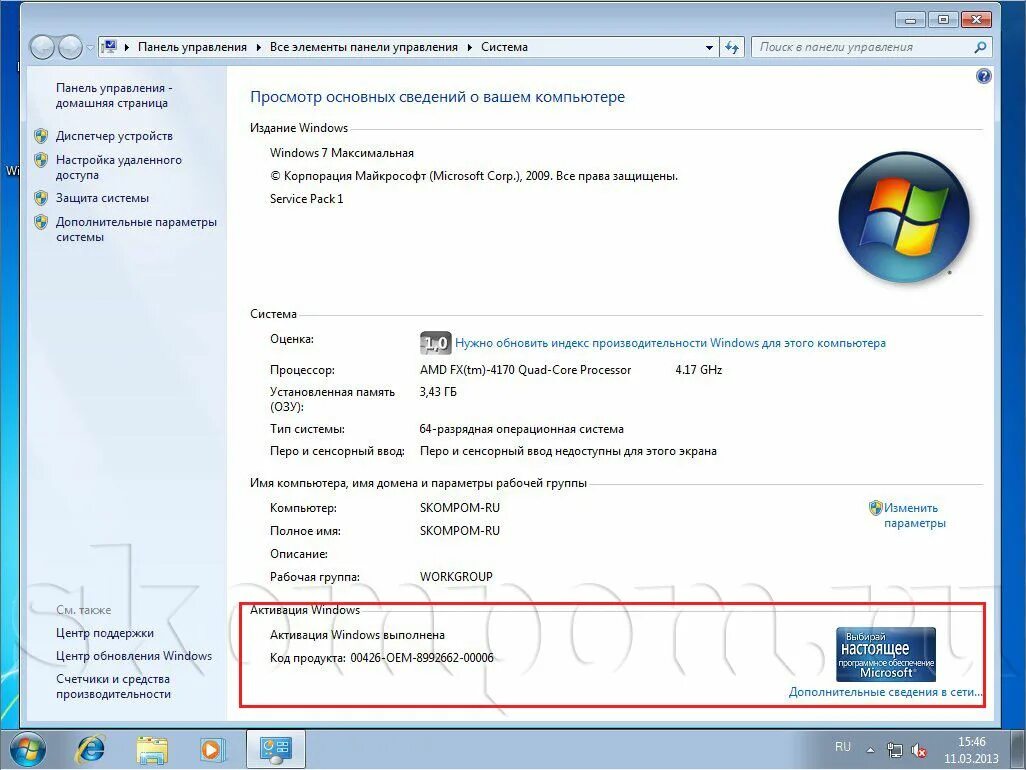Viewport: 1026px width, 770px height.
Task: Open Счетчики и средства производительности
Action: point(113,686)
